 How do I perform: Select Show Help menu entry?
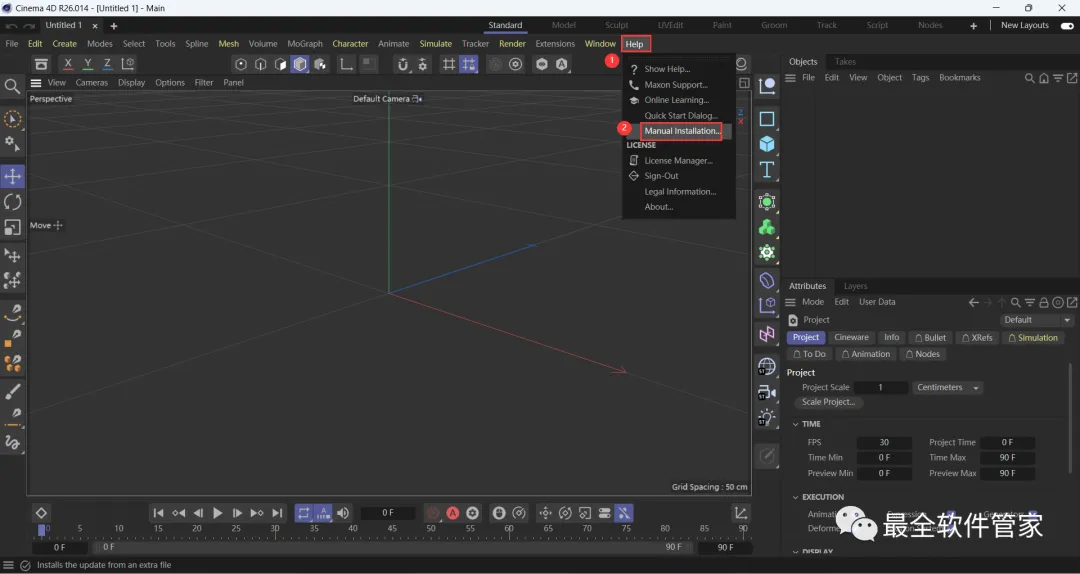(667, 69)
